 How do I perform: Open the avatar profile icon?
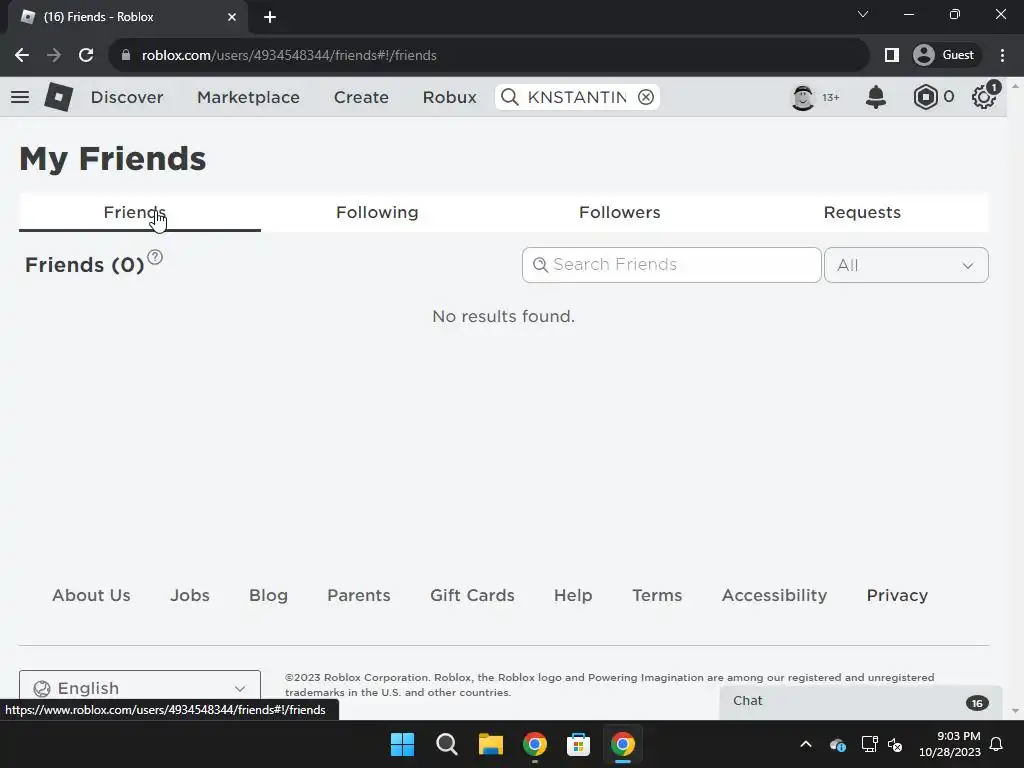[803, 97]
